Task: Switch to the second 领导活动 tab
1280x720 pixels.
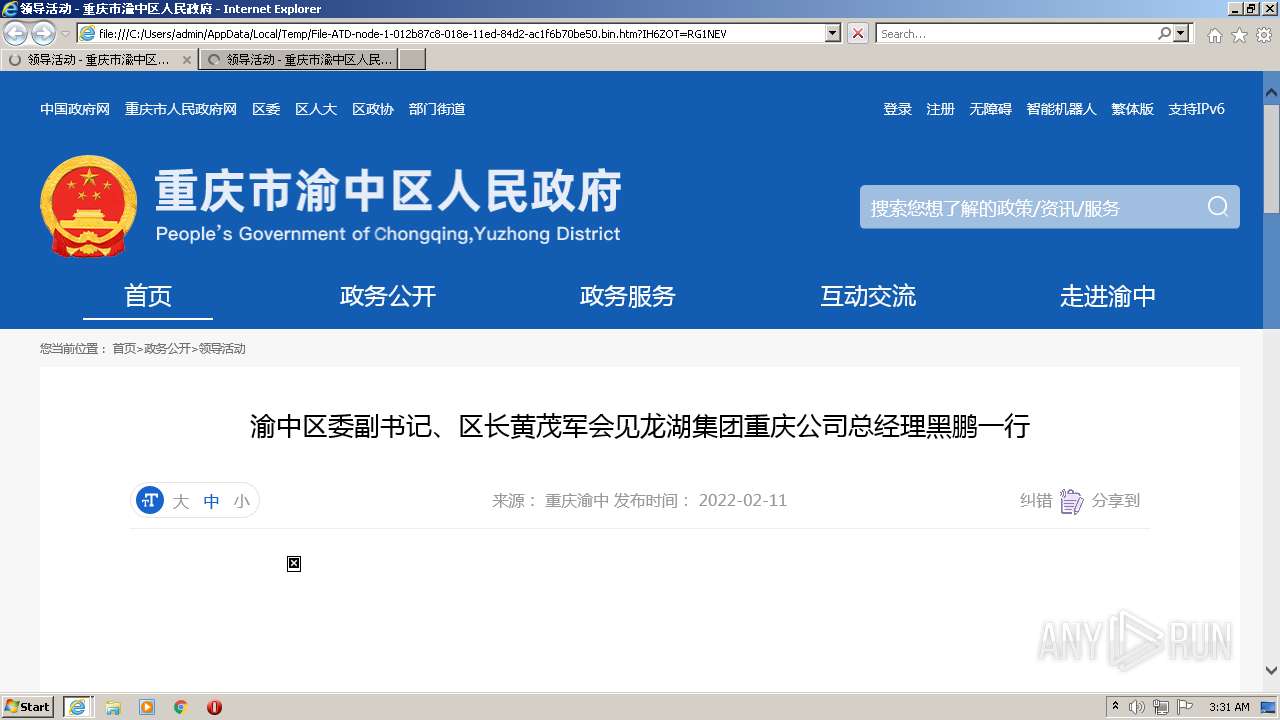Action: 300,60
